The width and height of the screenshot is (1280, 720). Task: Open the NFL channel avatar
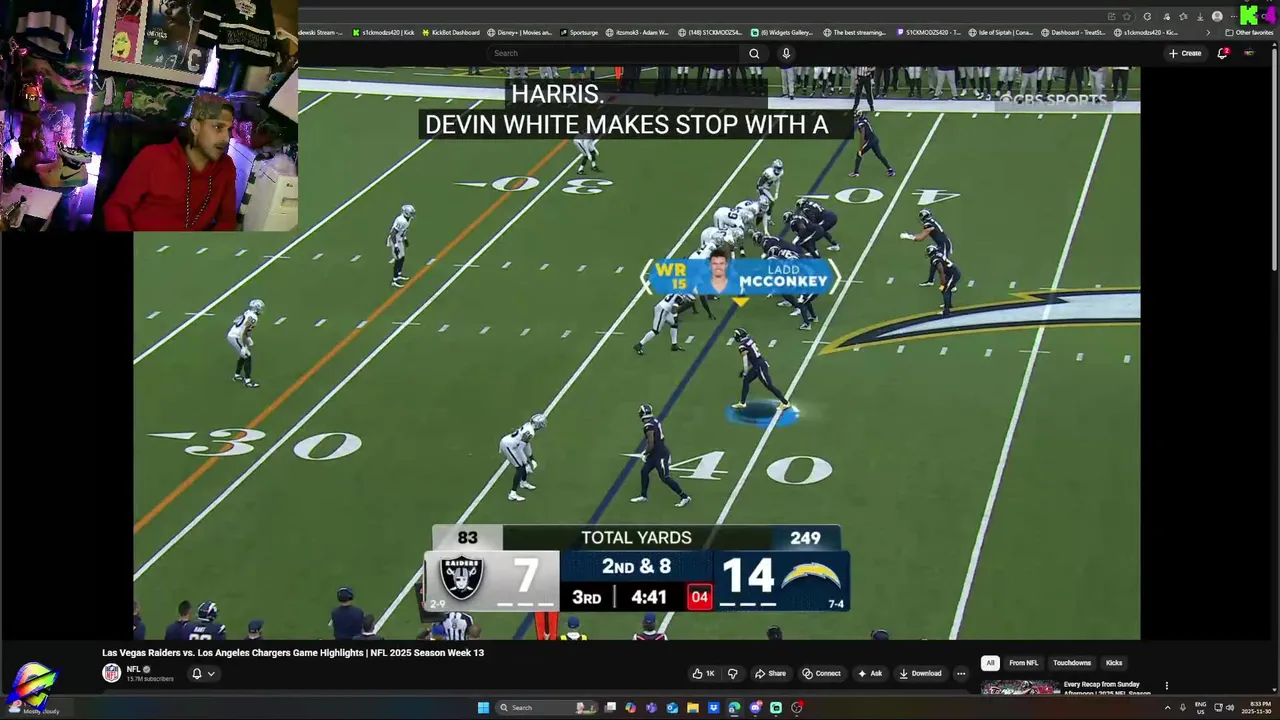pyautogui.click(x=112, y=673)
